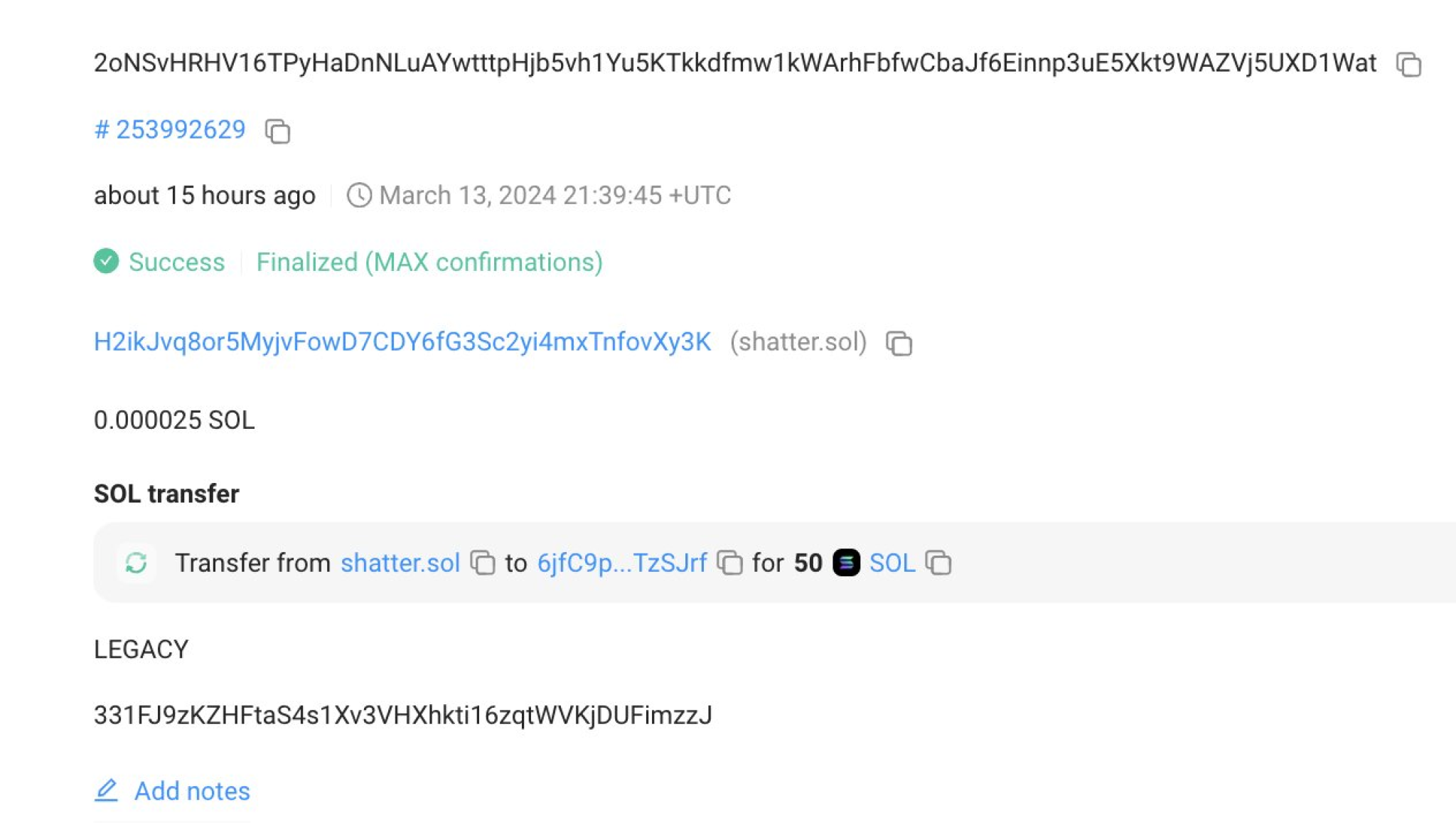Screen dimensions: 1456x823
Task: Open shatter.sol sender link
Action: [400, 563]
